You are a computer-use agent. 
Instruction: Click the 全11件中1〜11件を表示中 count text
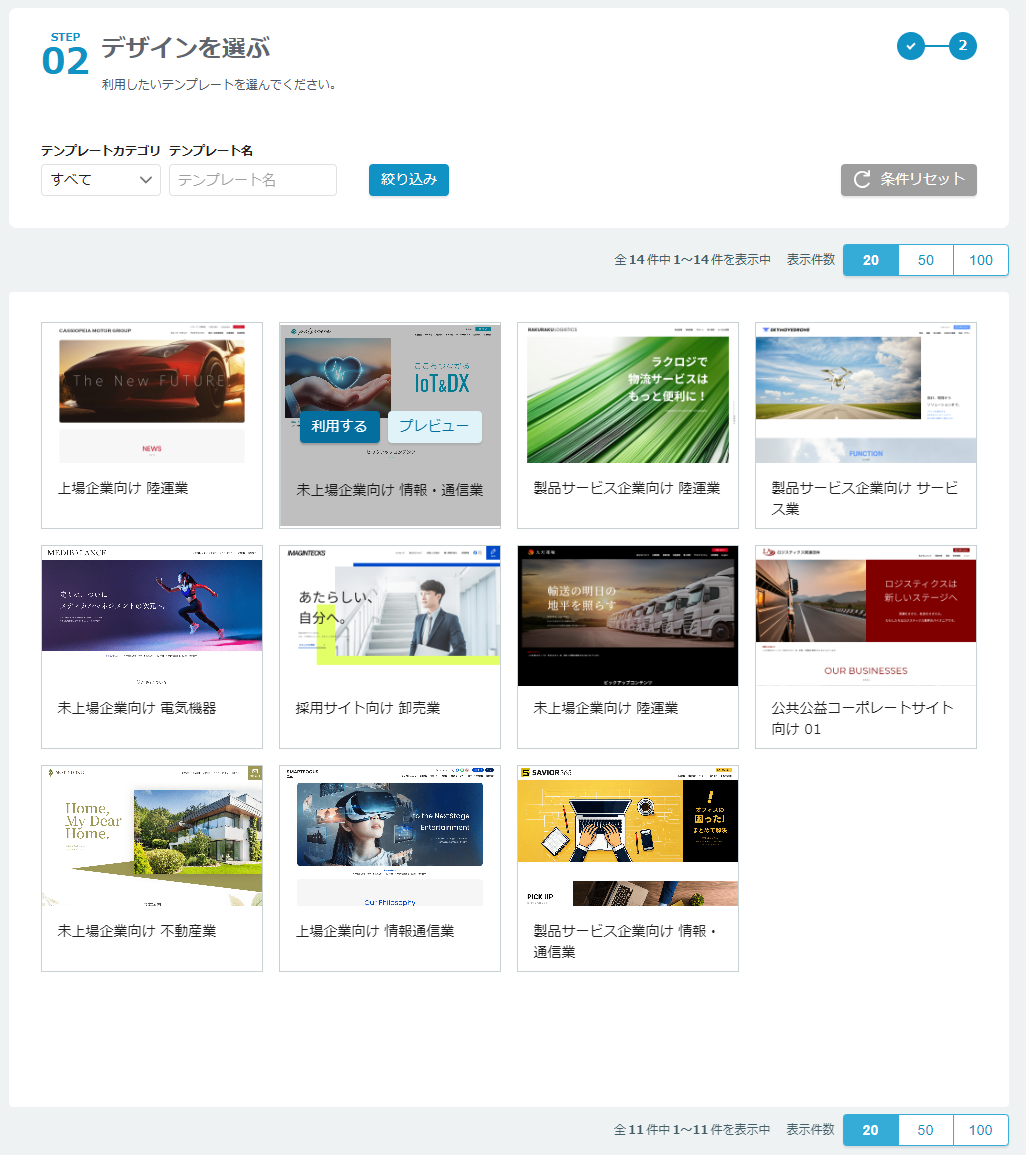tap(692, 1130)
